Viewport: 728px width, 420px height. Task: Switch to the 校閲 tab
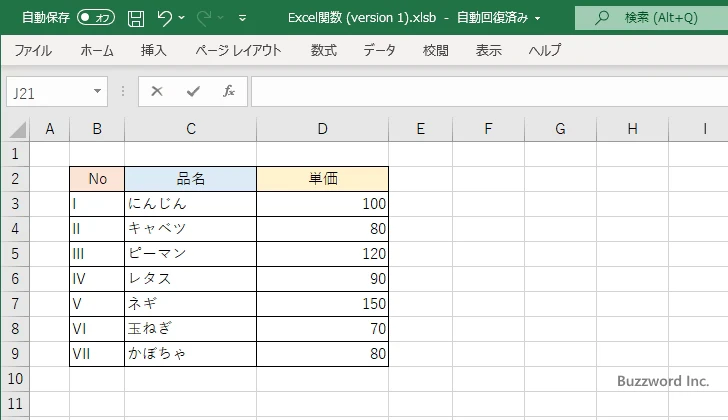pyautogui.click(x=436, y=50)
